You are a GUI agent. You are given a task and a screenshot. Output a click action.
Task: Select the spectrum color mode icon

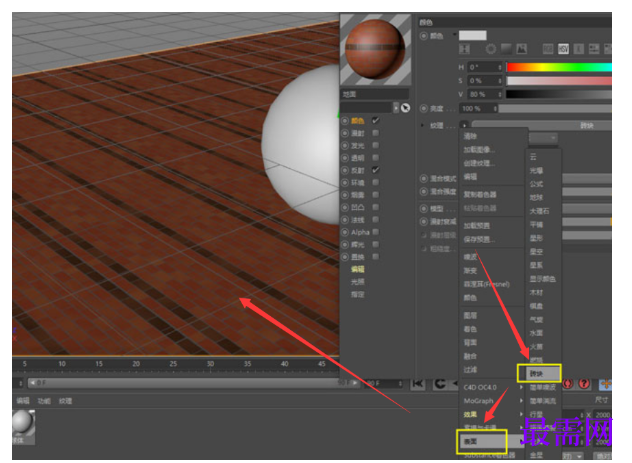coord(506,49)
